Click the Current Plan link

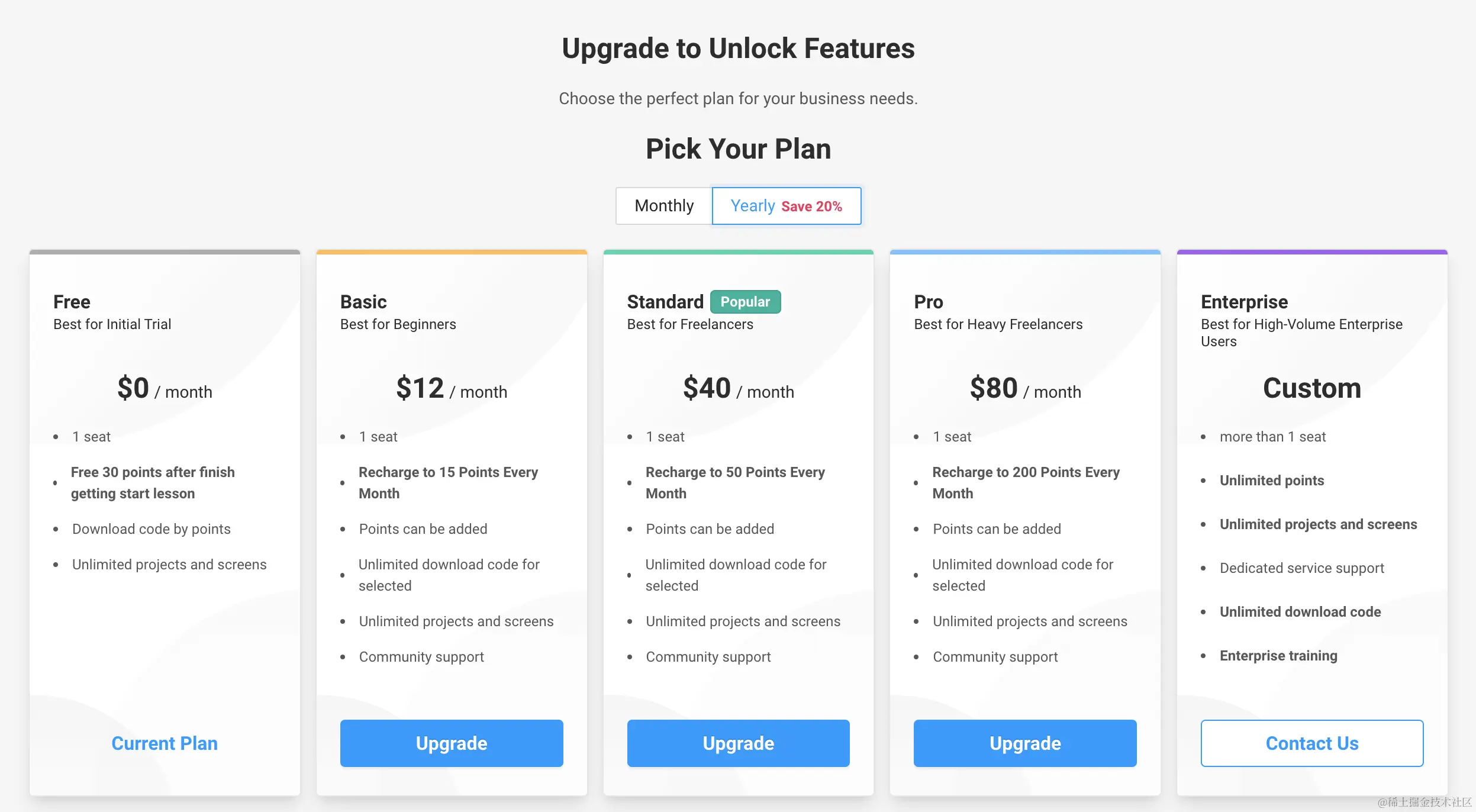click(165, 743)
